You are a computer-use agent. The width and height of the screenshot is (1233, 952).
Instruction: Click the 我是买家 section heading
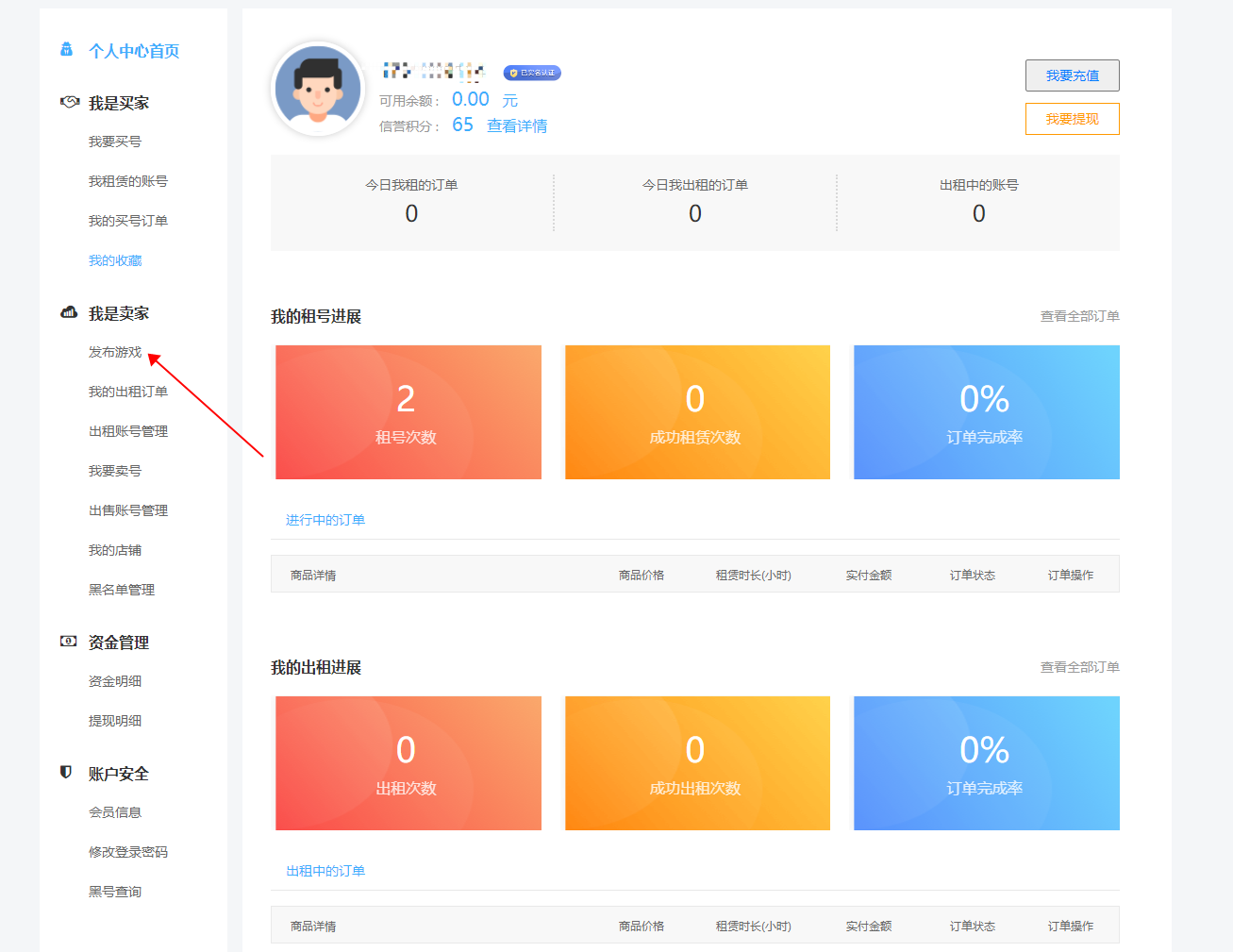pyautogui.click(x=119, y=103)
